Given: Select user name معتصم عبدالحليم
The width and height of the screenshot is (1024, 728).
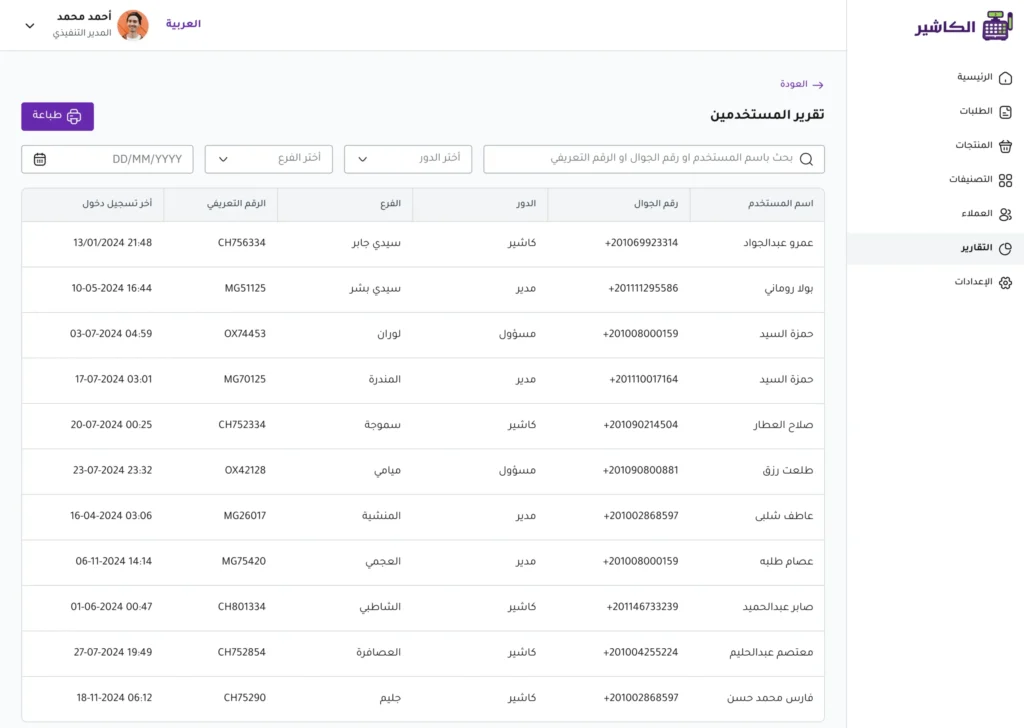Looking at the screenshot, I should click(x=771, y=652).
